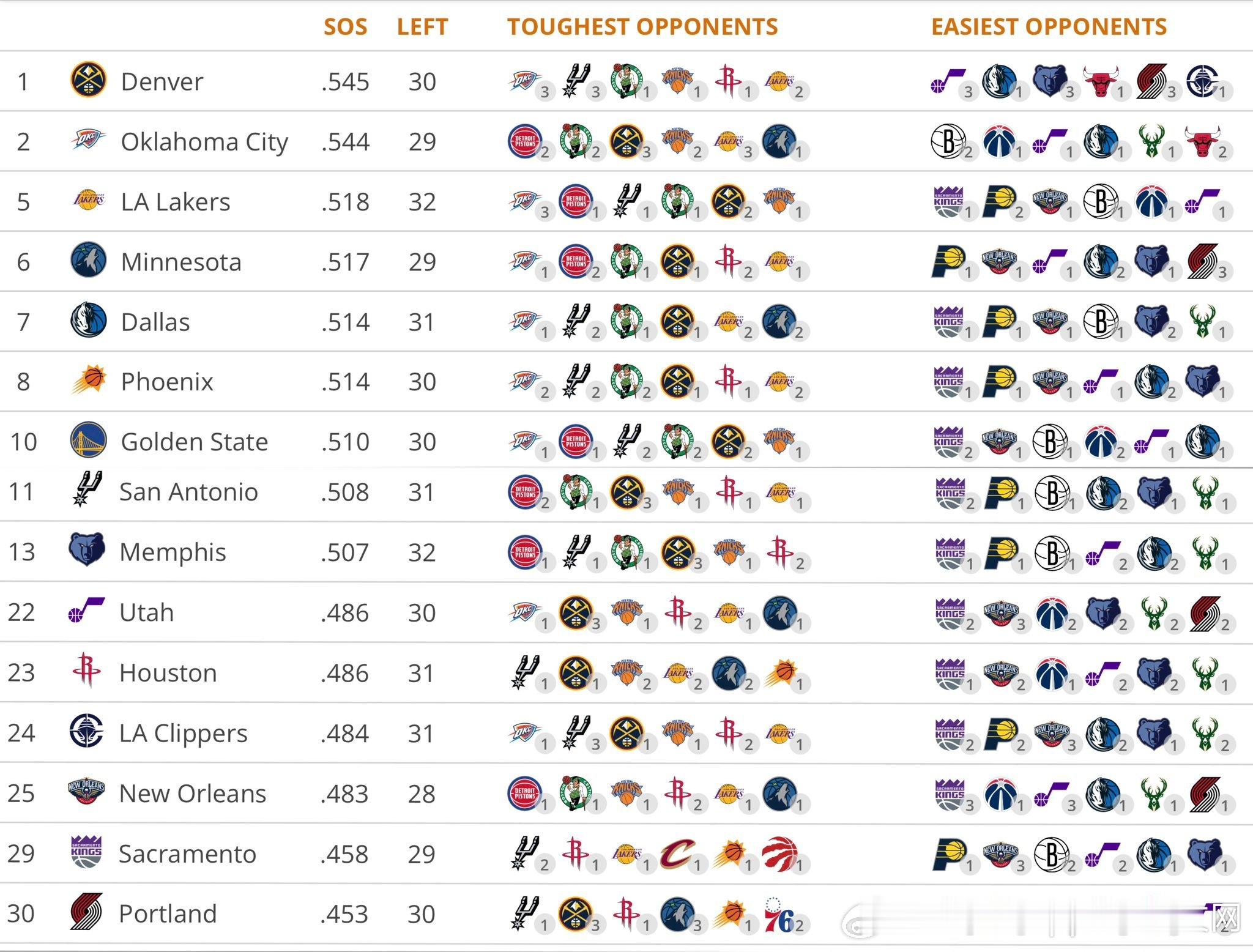Click the Houston team name
The width and height of the screenshot is (1253, 952).
click(x=168, y=673)
